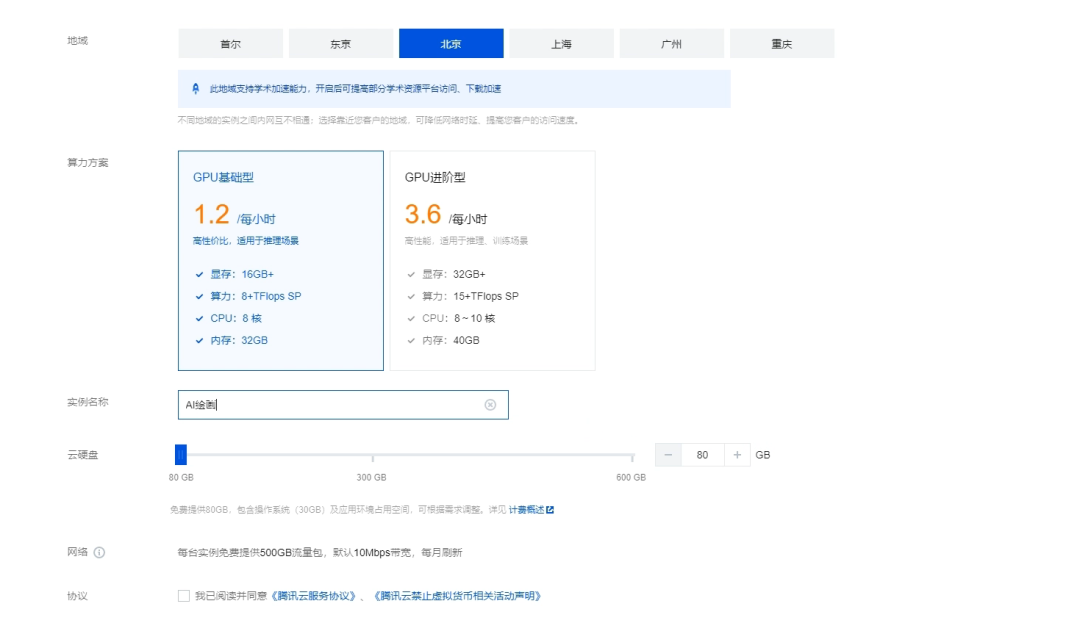Open the 腾讯云服务协议 link
Screen dimensions: 1080x623
(313, 596)
